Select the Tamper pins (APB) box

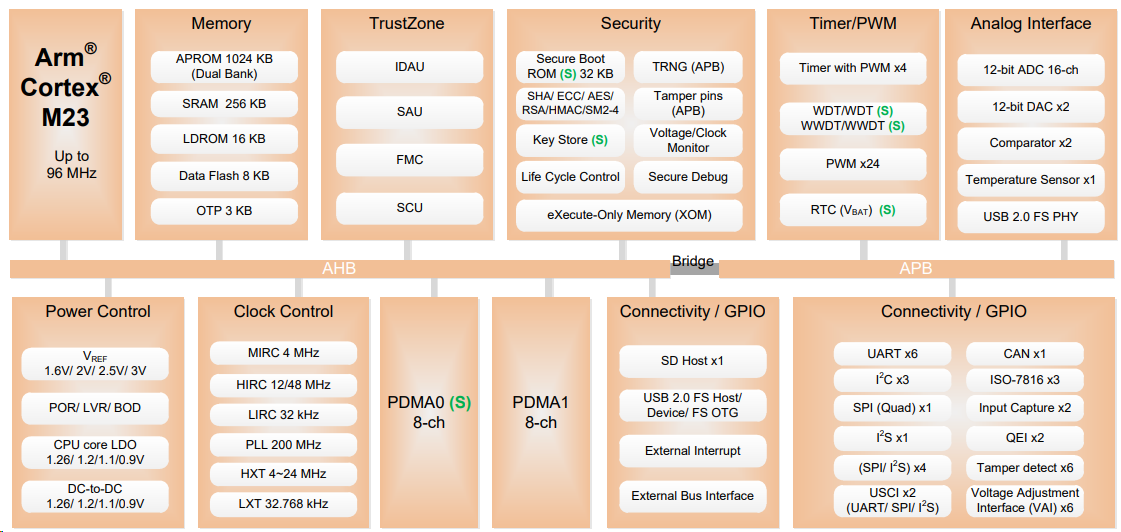[x=688, y=103]
